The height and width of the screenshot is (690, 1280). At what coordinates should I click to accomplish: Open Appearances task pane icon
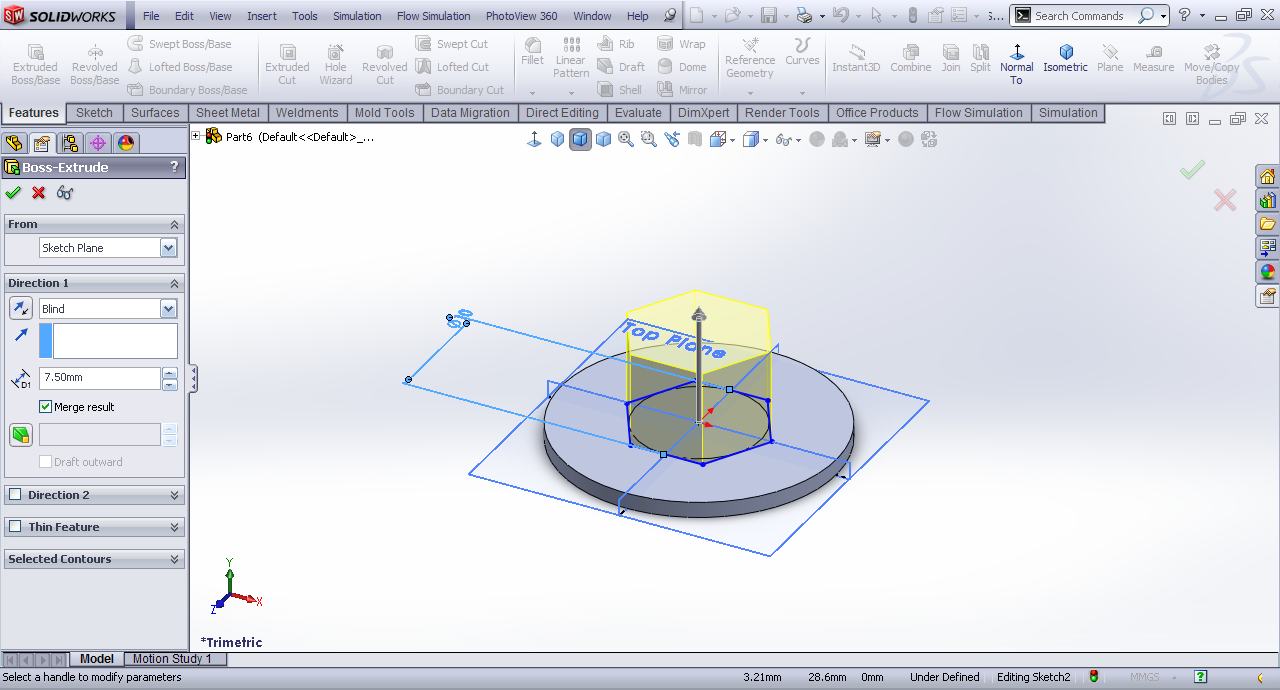point(1268,271)
